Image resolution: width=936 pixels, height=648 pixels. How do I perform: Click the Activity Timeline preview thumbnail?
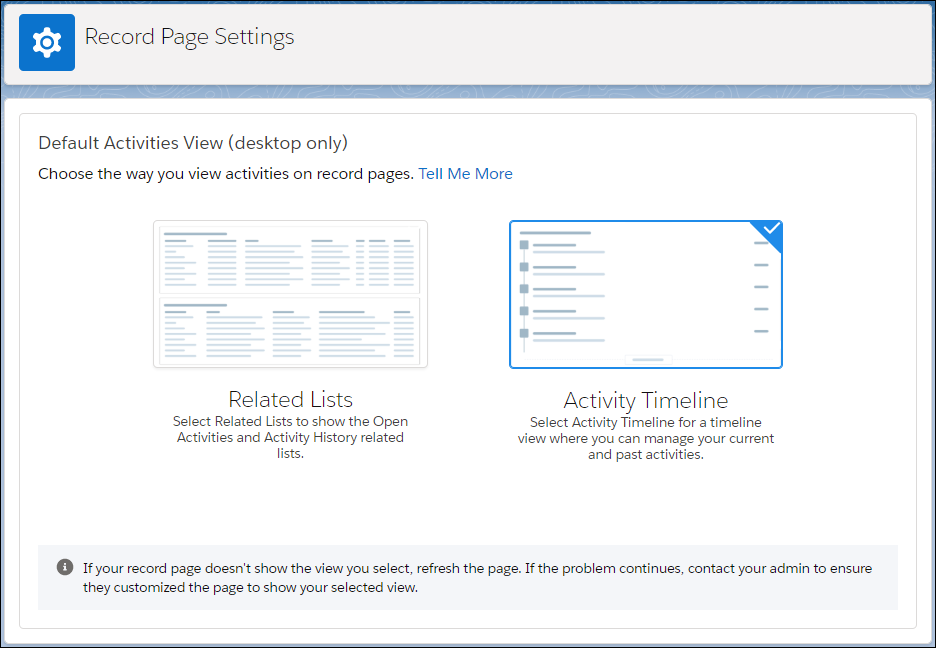pos(646,293)
